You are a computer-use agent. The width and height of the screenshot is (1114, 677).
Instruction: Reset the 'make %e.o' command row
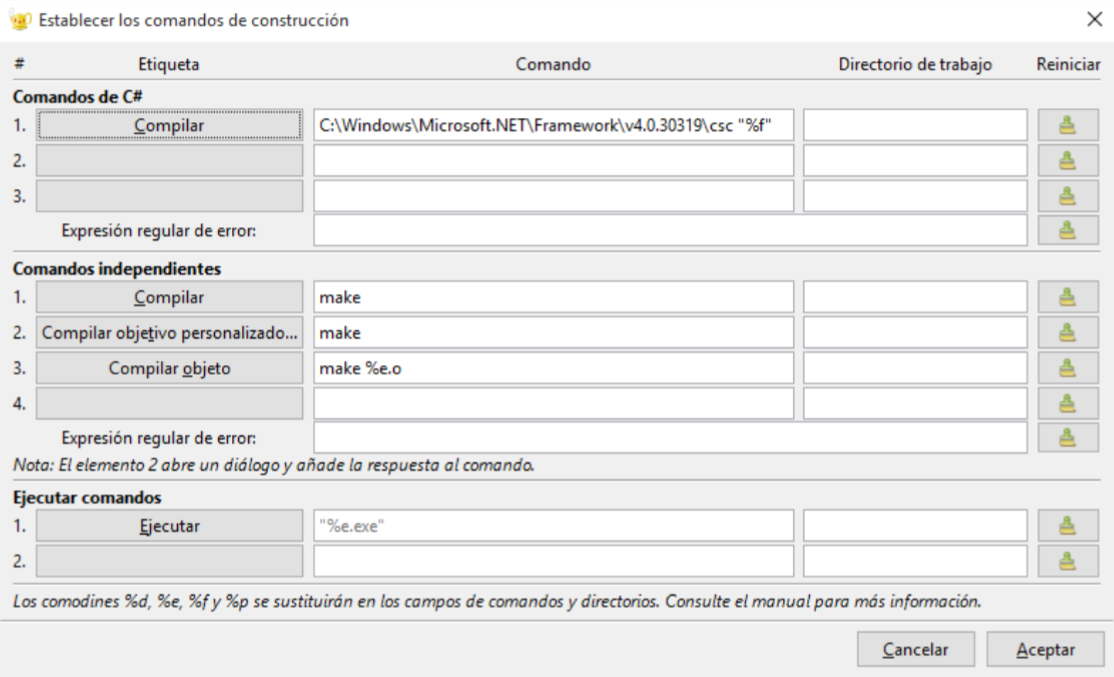click(x=1068, y=368)
